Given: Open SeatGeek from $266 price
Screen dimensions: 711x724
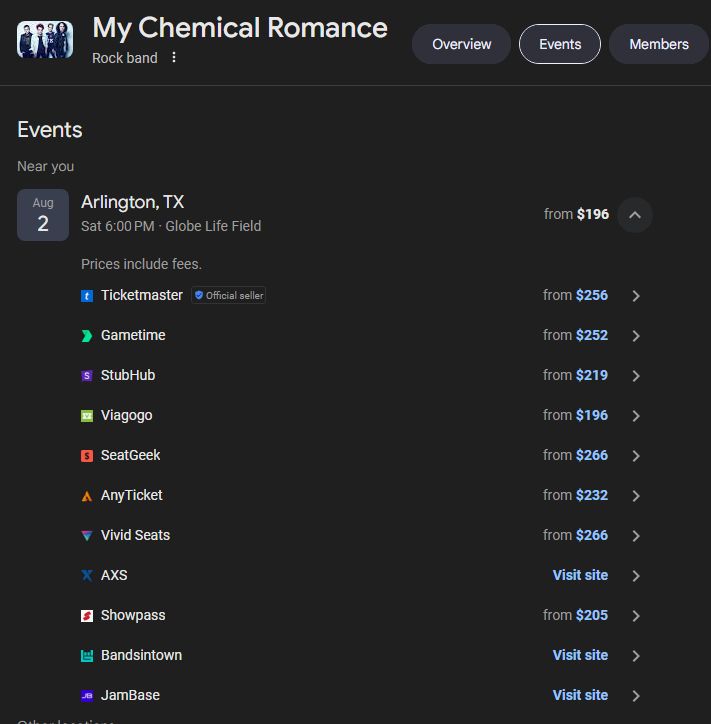Looking at the screenshot, I should click(x=575, y=455).
